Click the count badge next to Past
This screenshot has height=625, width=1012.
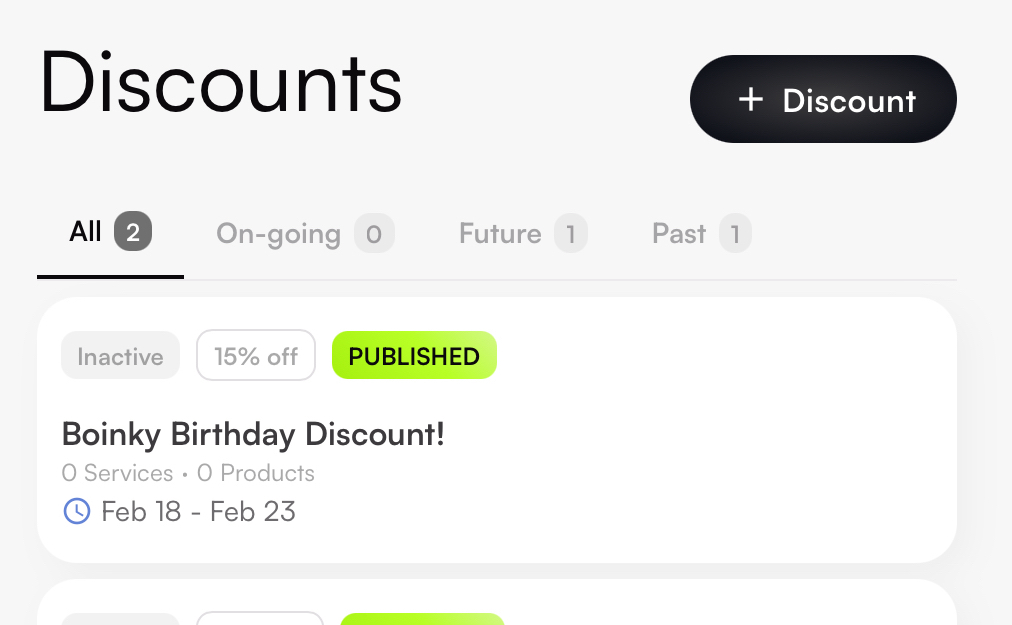pyautogui.click(x=735, y=234)
